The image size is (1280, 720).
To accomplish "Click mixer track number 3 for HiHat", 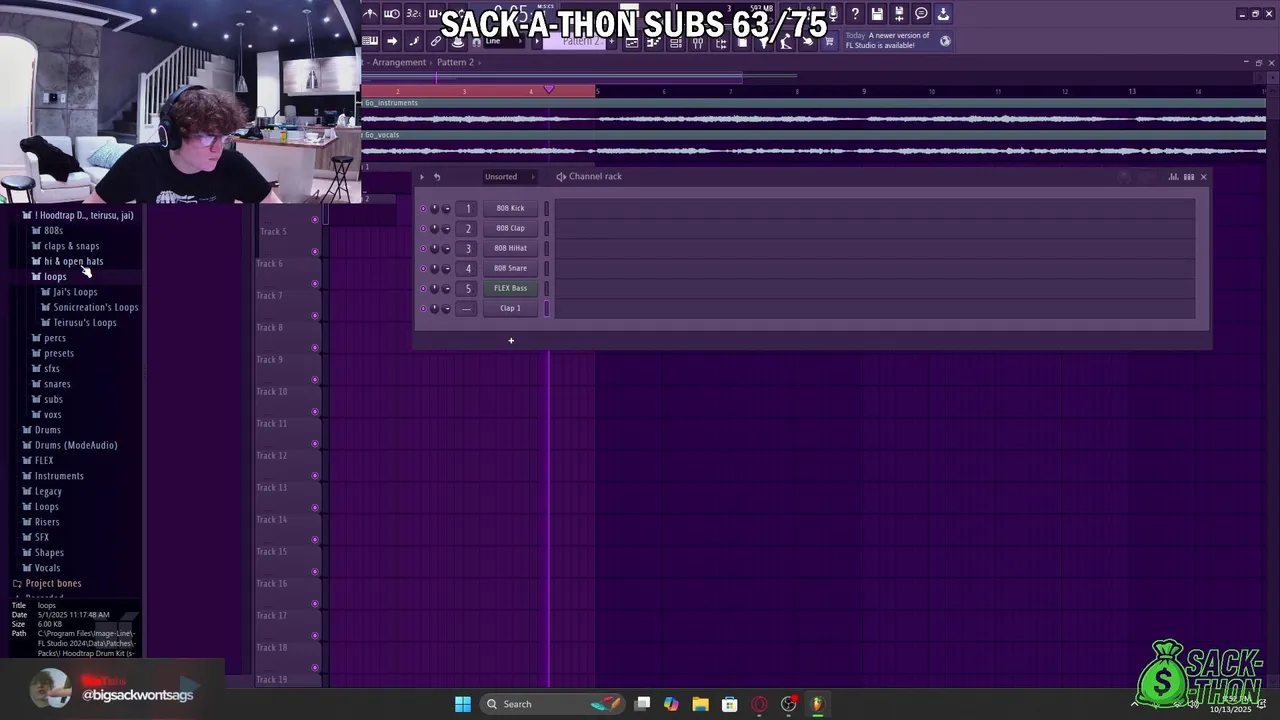I will point(467,249).
